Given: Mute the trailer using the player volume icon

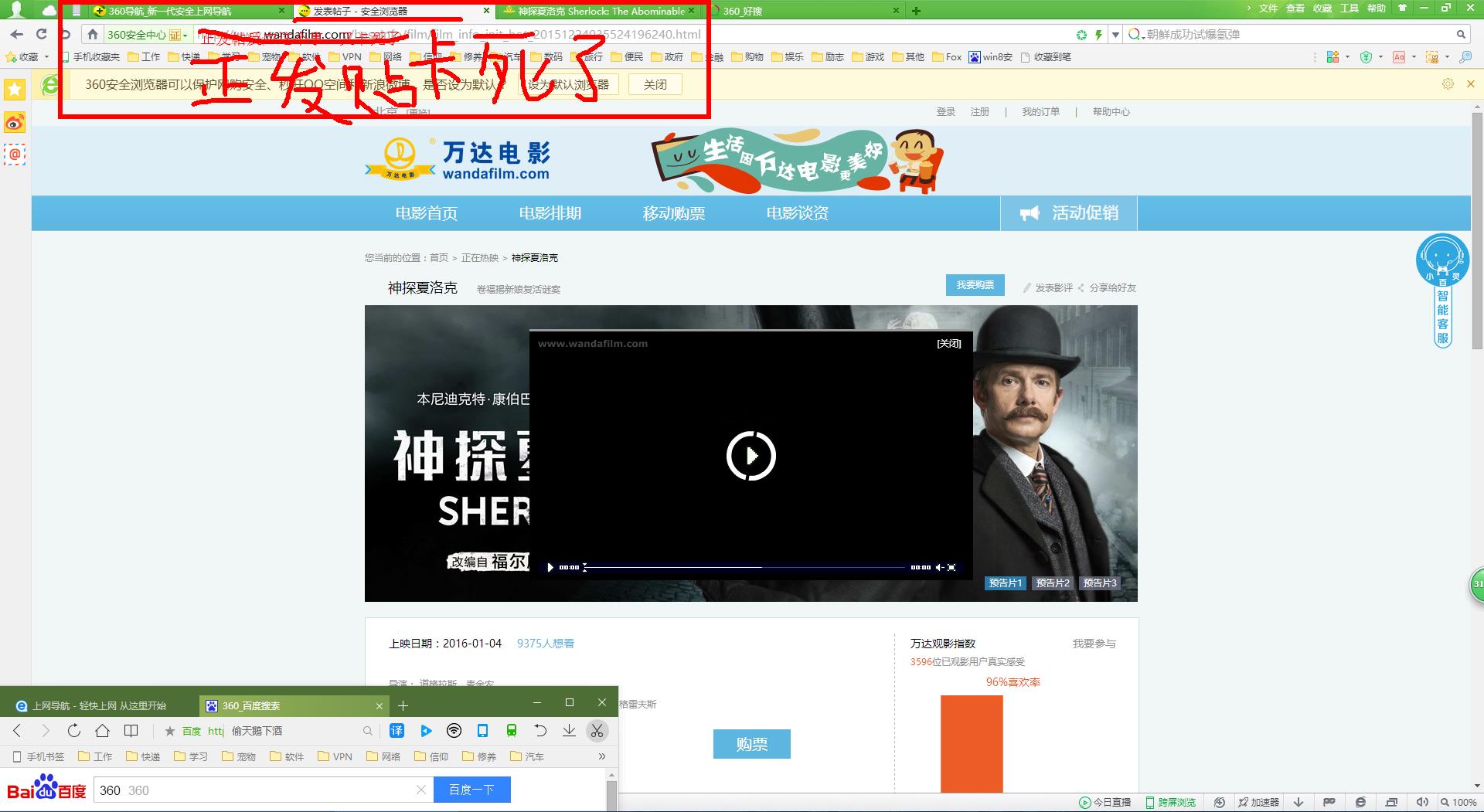Looking at the screenshot, I should [x=939, y=567].
